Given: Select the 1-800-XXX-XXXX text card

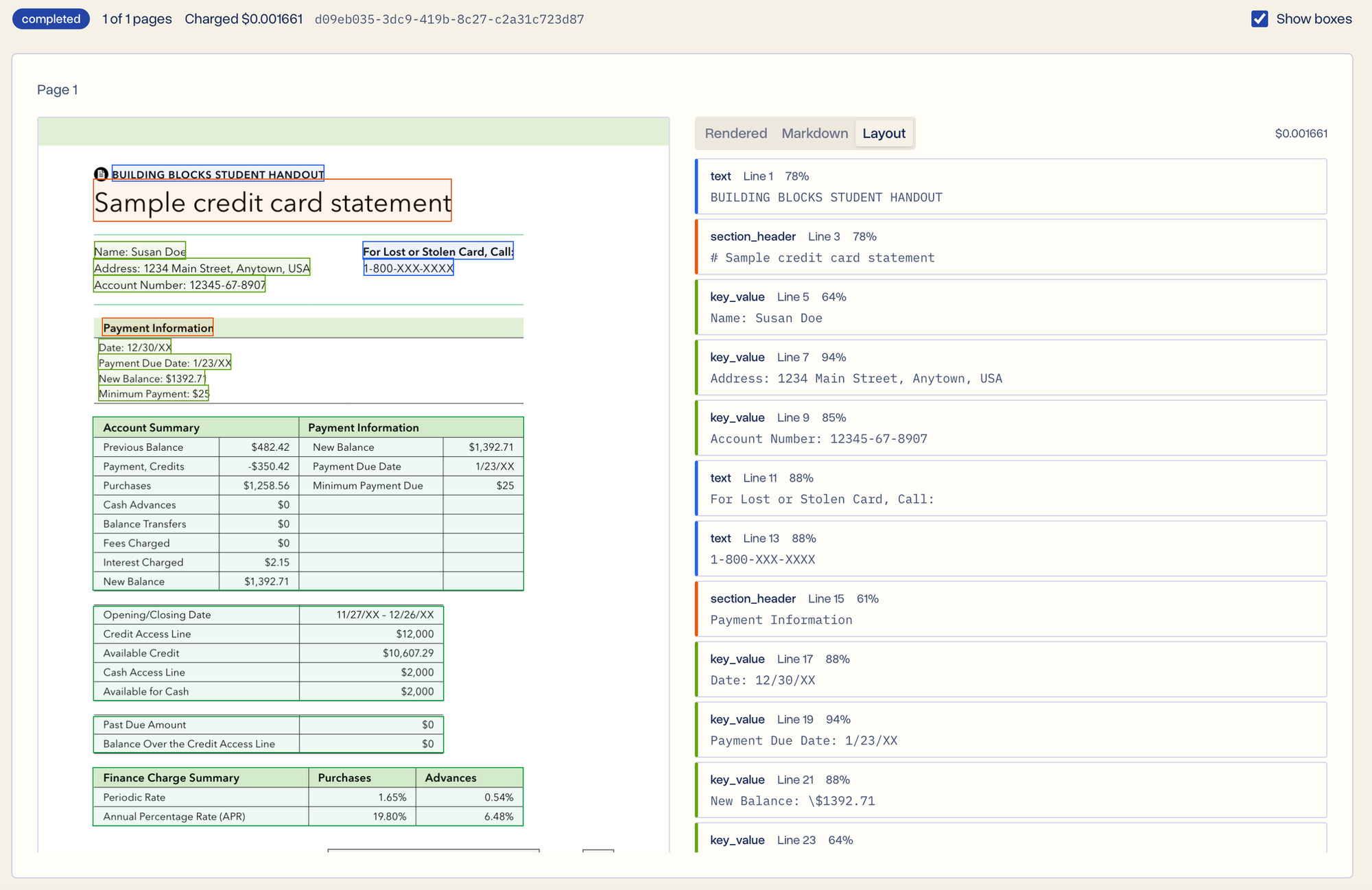Looking at the screenshot, I should click(1011, 549).
